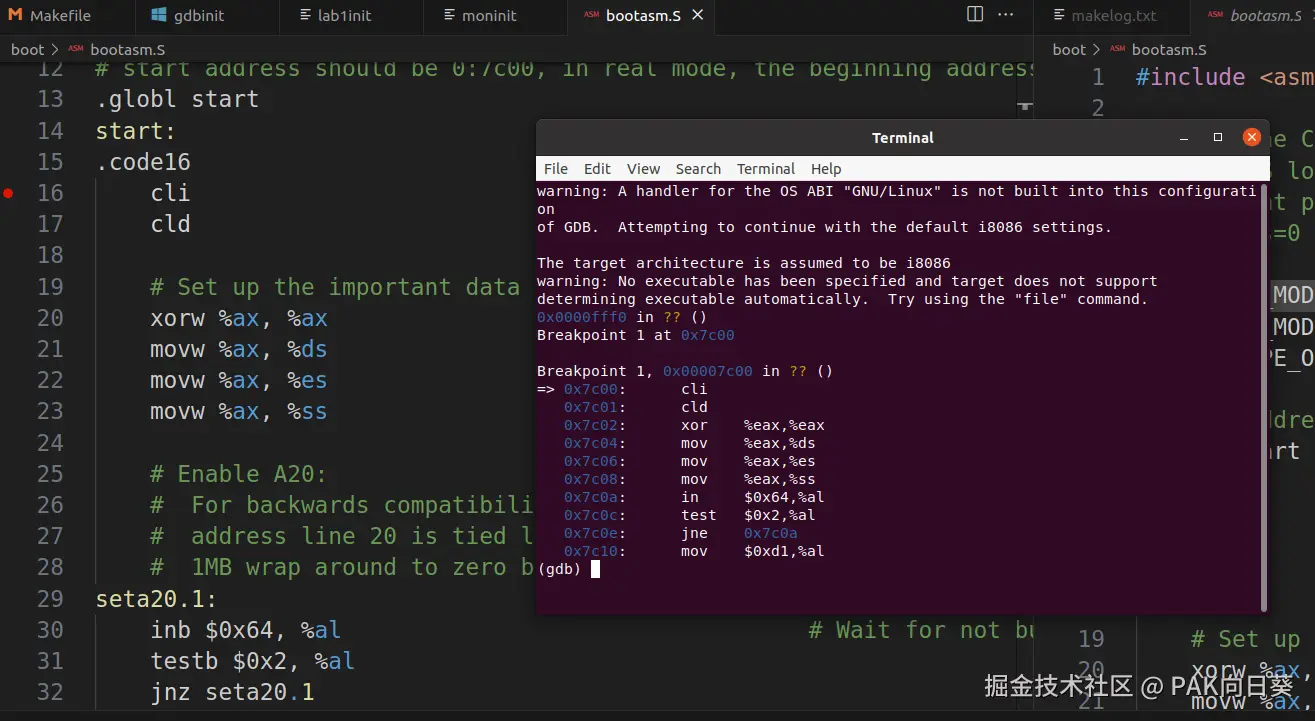Split the editor with the split icon
1315x721 pixels.
[x=975, y=14]
